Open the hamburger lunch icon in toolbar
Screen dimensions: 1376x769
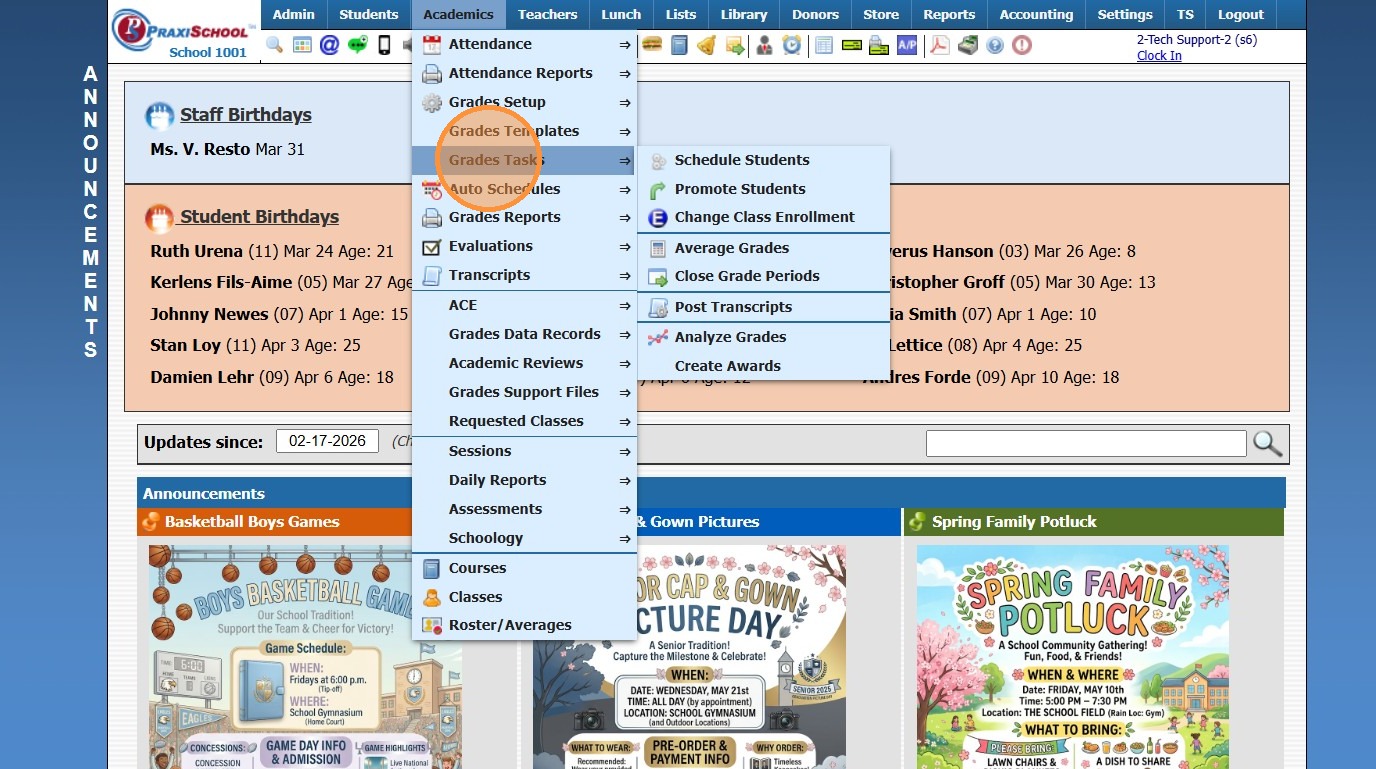tap(652, 45)
